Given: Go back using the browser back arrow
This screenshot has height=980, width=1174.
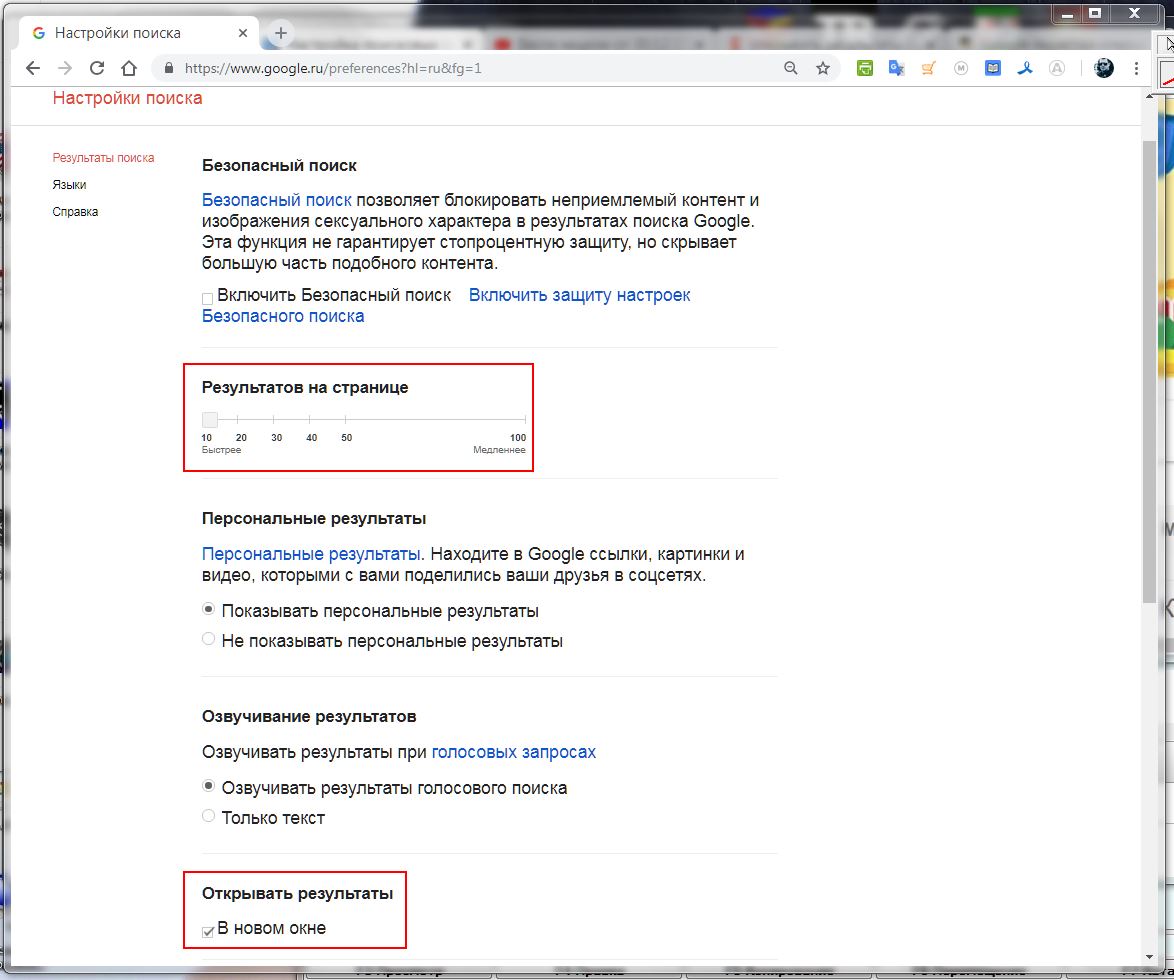Looking at the screenshot, I should (x=33, y=68).
